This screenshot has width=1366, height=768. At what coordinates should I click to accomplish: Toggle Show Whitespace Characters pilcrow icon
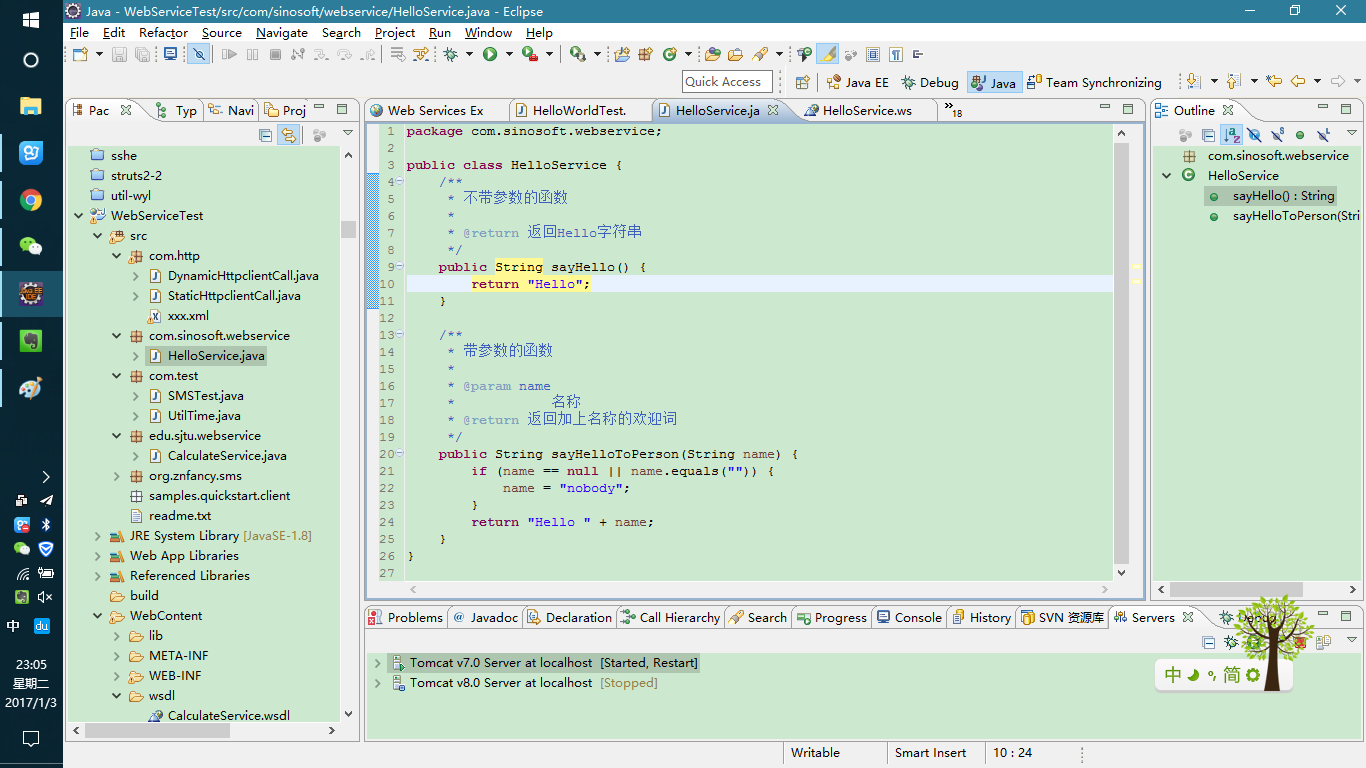pos(896,54)
